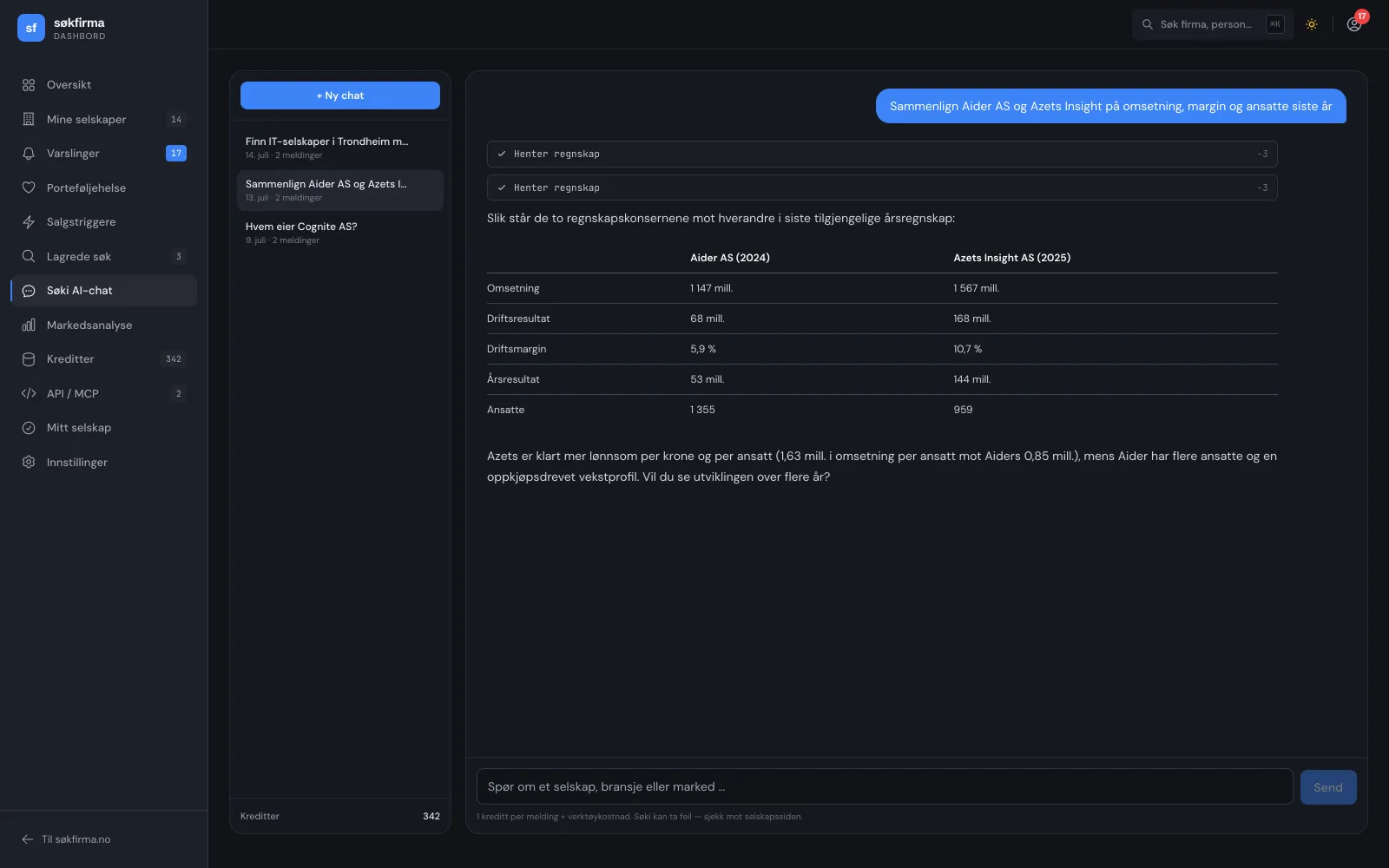The image size is (1389, 868).
Task: Click the 144 mill. årsresultat value
Action: [x=972, y=379]
